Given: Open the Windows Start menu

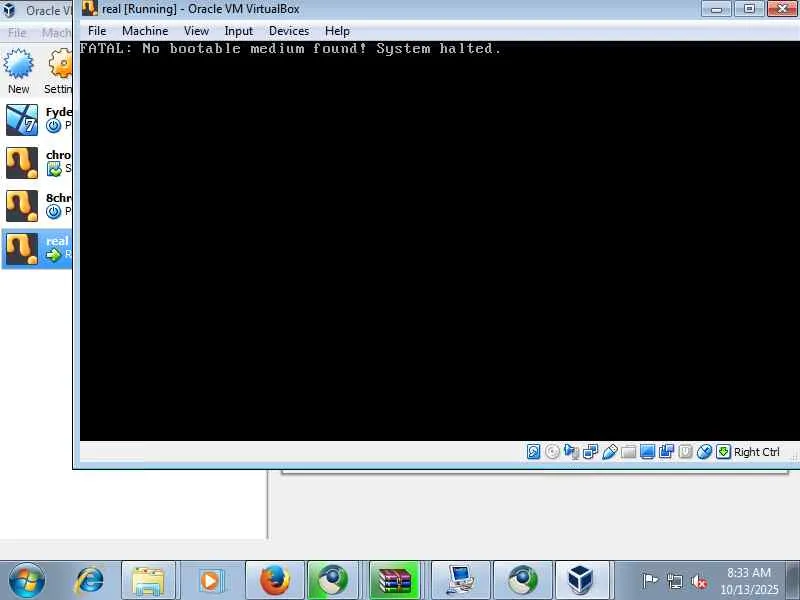Looking at the screenshot, I should click(x=27, y=581).
